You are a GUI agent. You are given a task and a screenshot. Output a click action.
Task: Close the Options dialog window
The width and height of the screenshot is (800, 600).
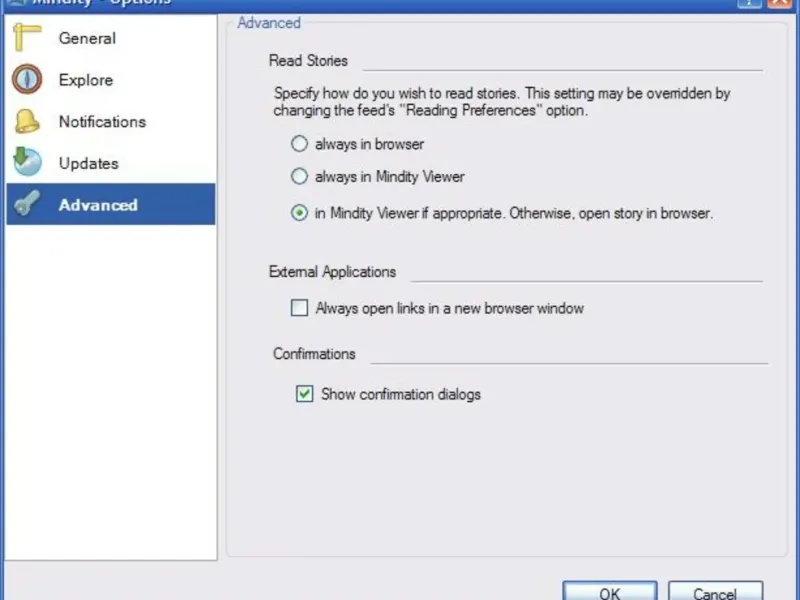(x=780, y=3)
